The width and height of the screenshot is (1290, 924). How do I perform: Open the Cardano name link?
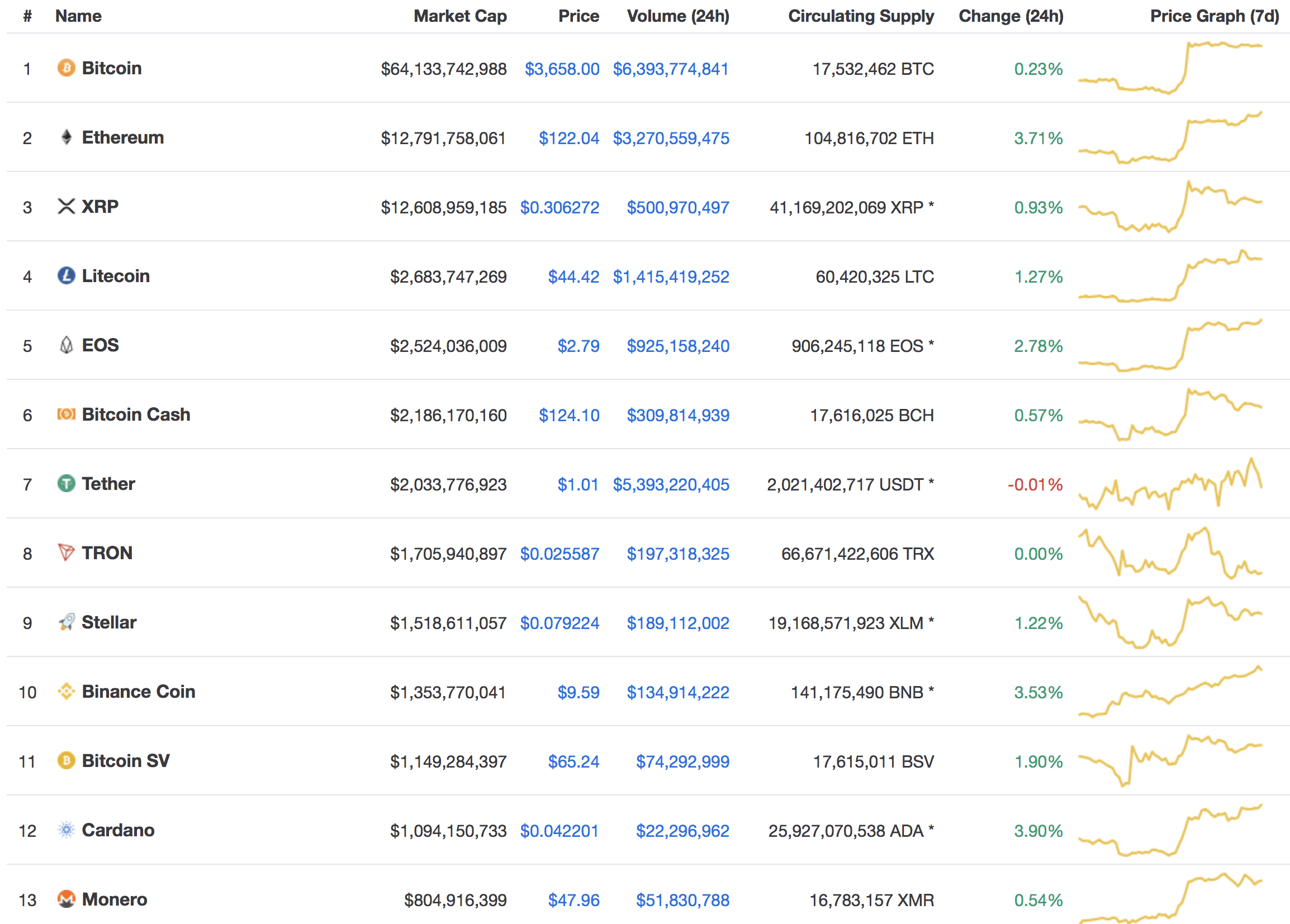[118, 831]
